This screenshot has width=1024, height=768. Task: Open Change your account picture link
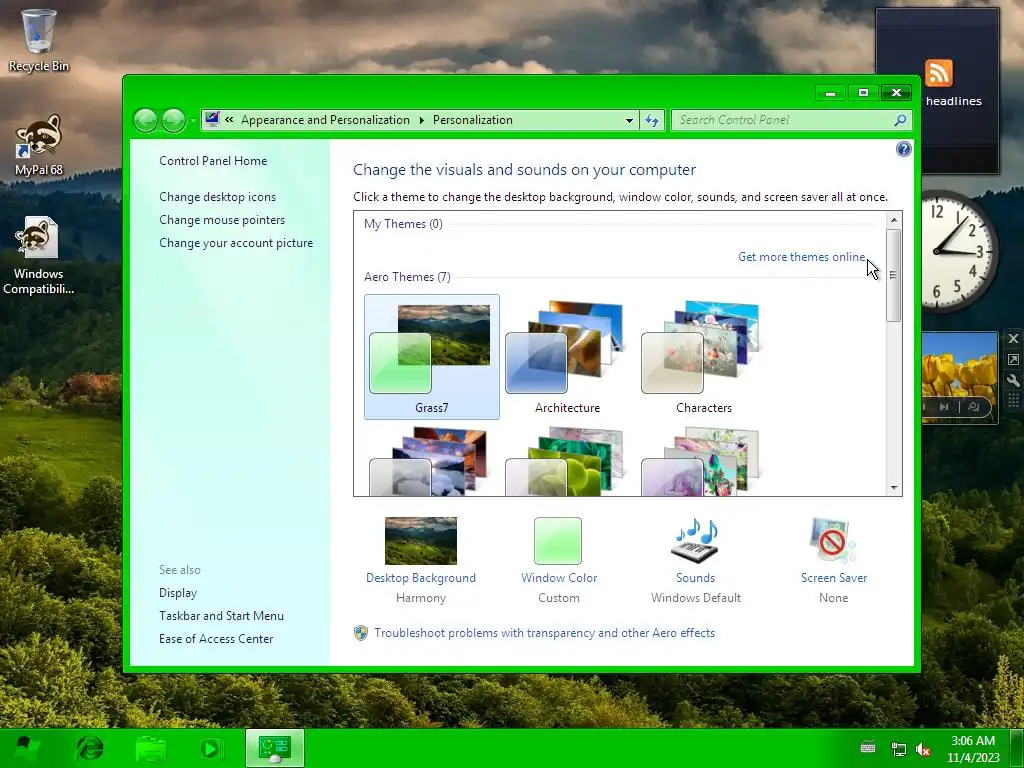(236, 243)
